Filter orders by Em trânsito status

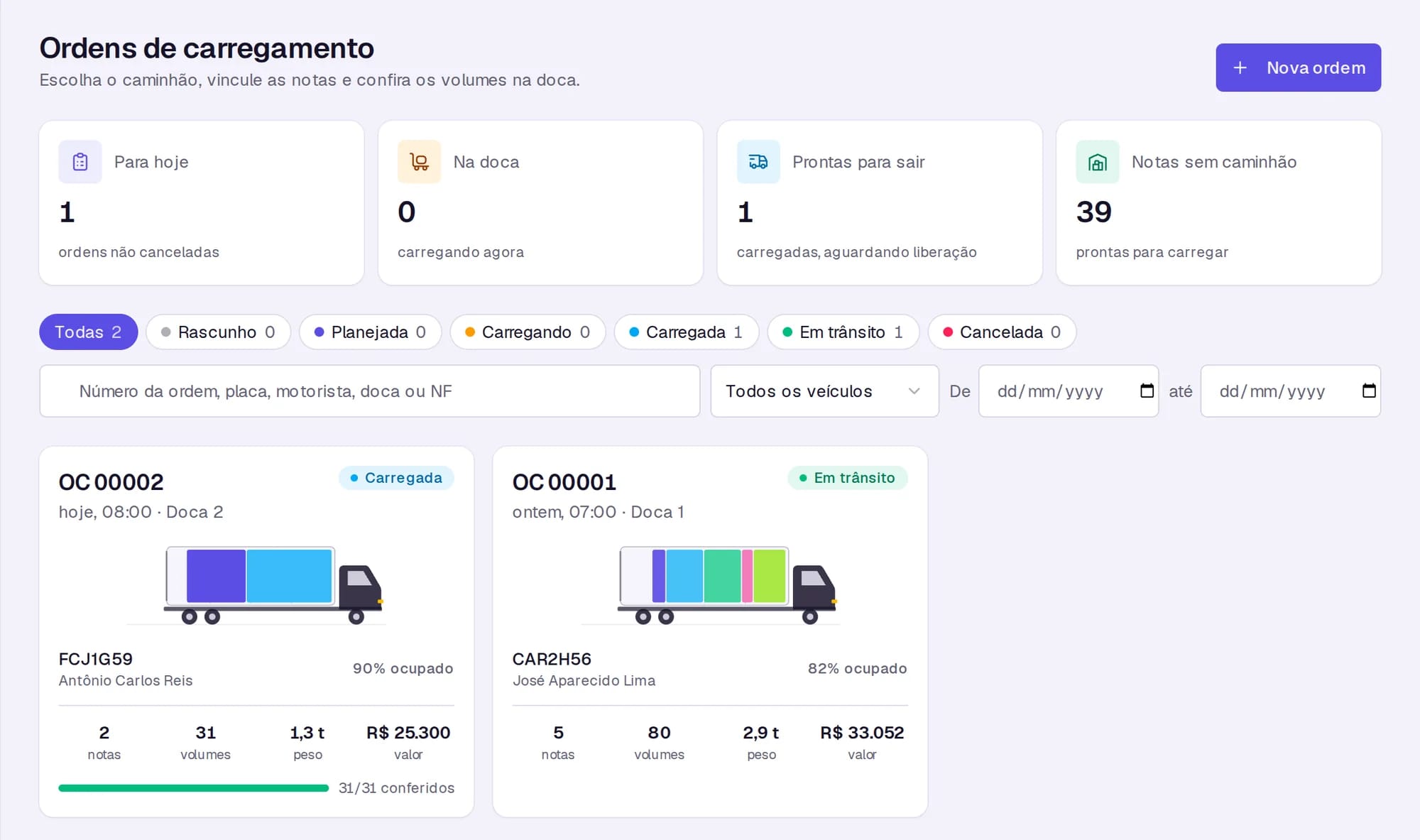click(843, 332)
